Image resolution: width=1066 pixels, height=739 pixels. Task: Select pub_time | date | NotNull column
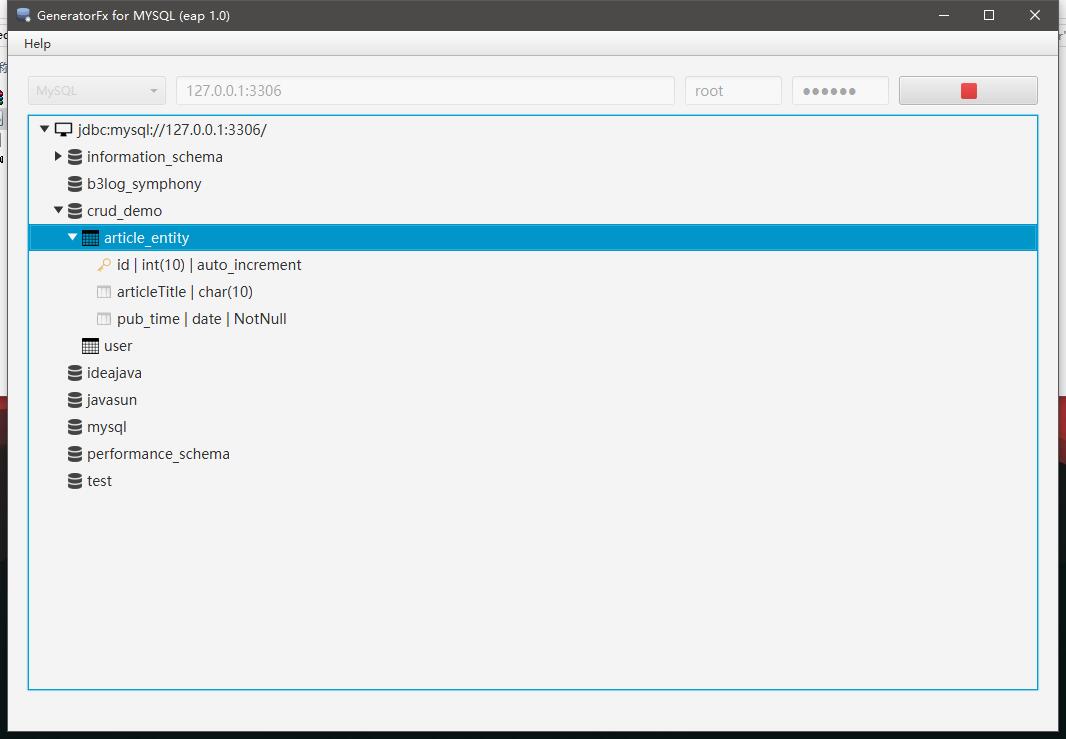tap(201, 319)
